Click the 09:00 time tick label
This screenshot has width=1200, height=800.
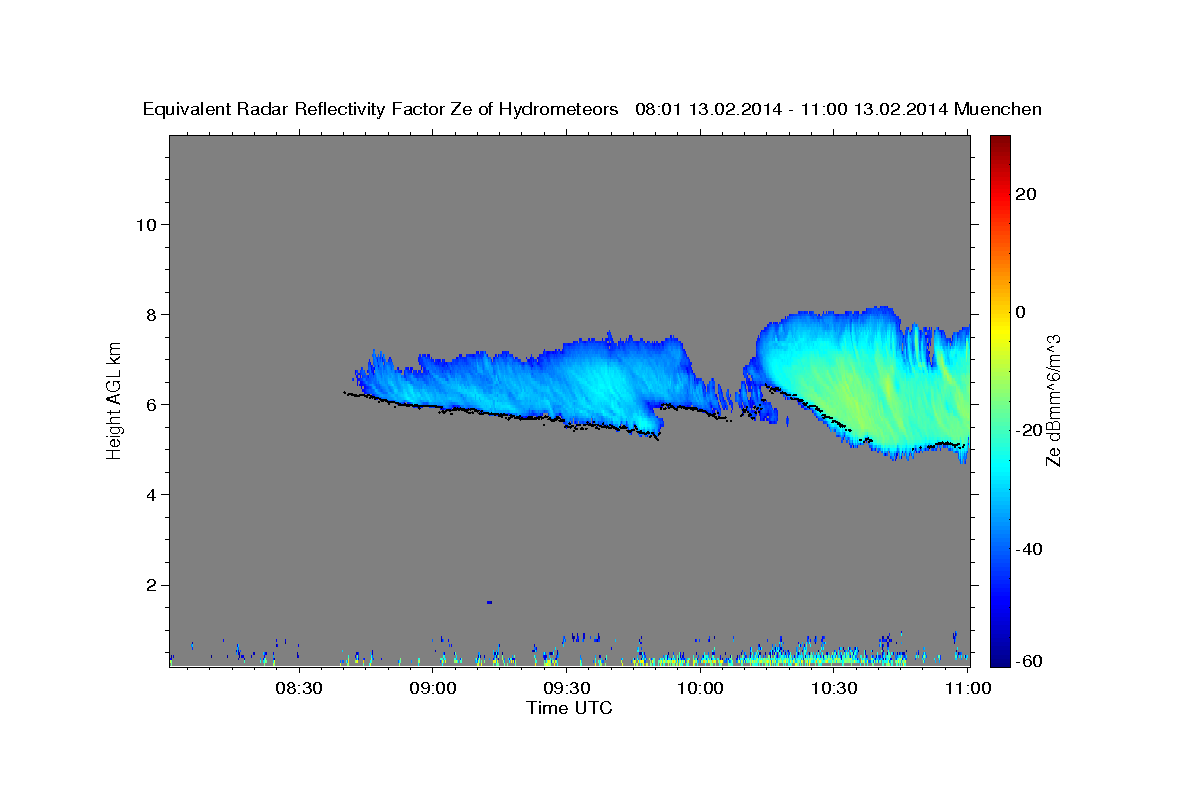tap(433, 688)
